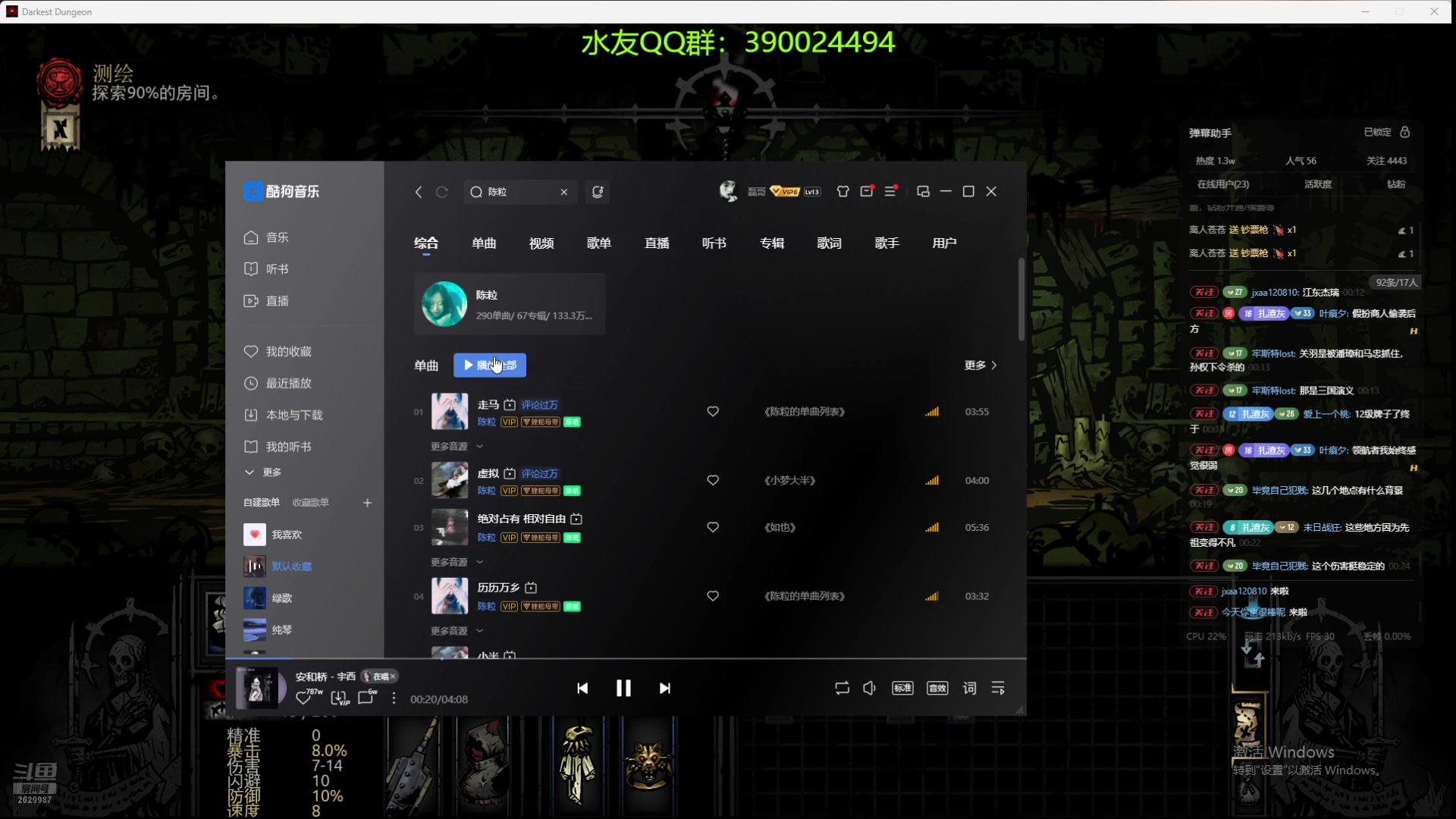Open the three-dot more options in player bar

coord(394,698)
